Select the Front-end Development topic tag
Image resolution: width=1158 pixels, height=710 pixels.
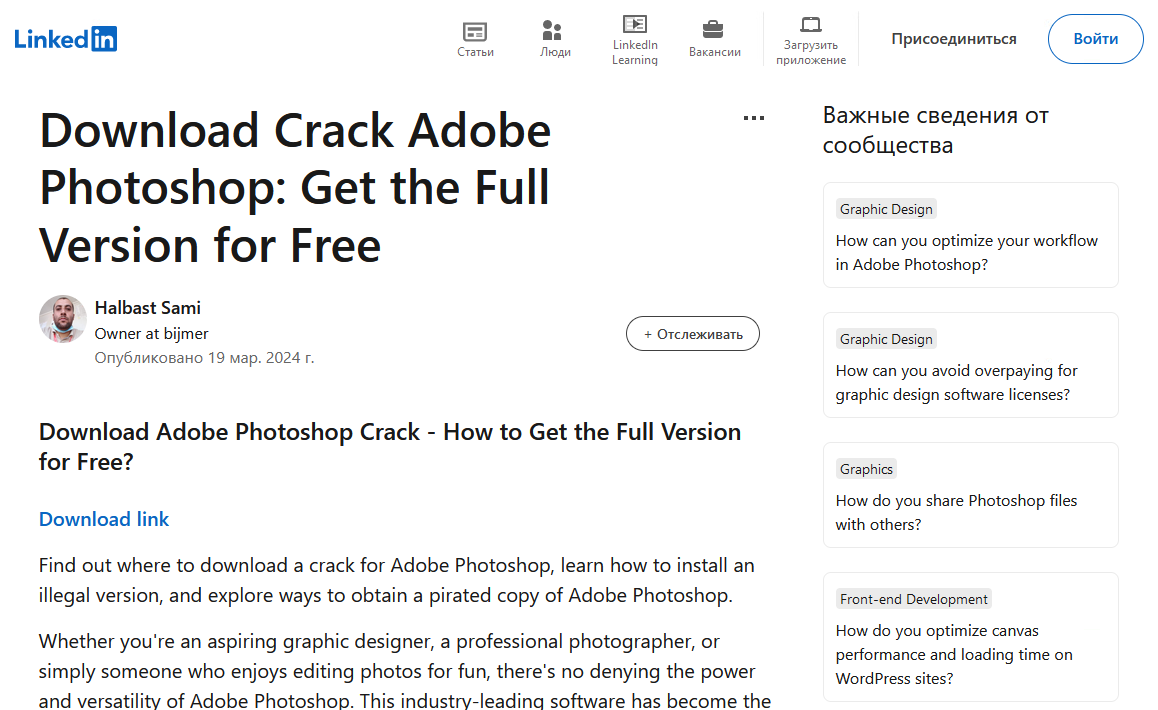[x=914, y=599]
